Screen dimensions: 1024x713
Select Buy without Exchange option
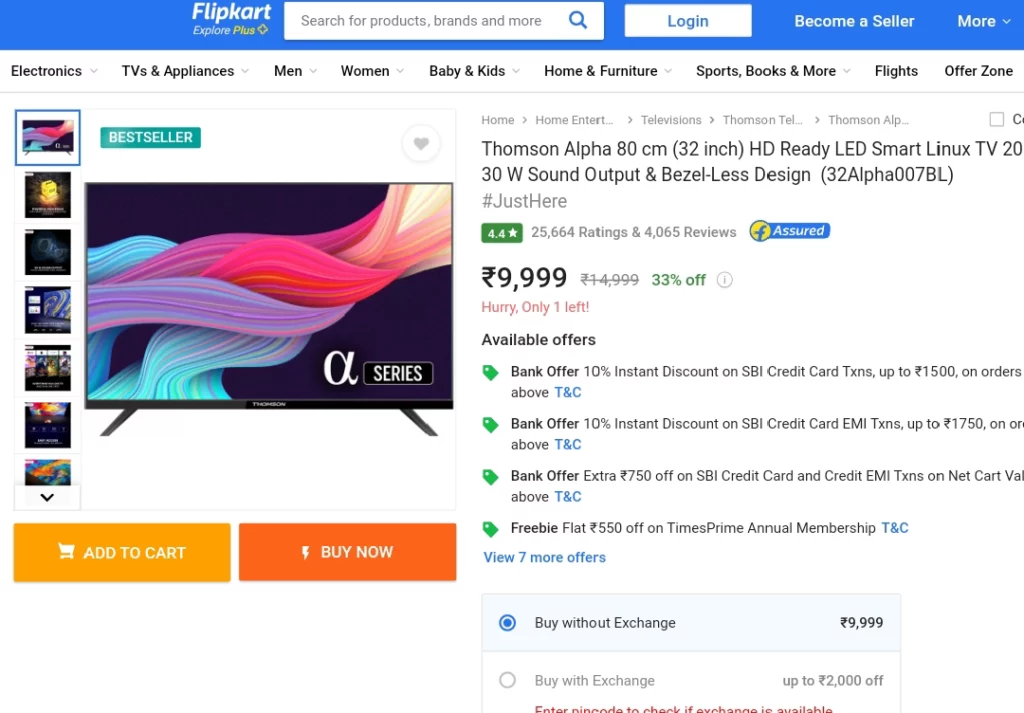tap(508, 623)
